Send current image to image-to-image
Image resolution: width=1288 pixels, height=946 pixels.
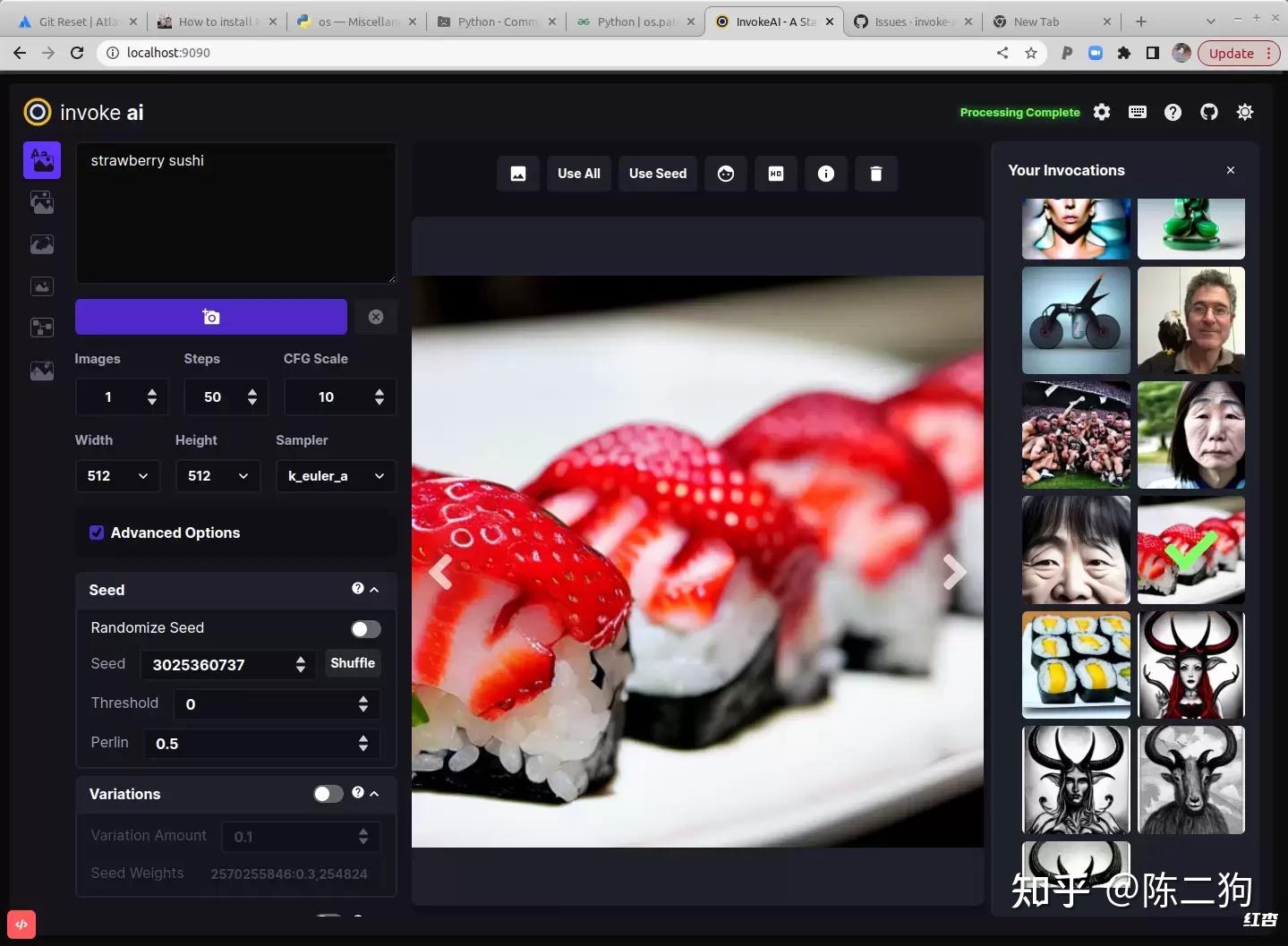click(517, 173)
